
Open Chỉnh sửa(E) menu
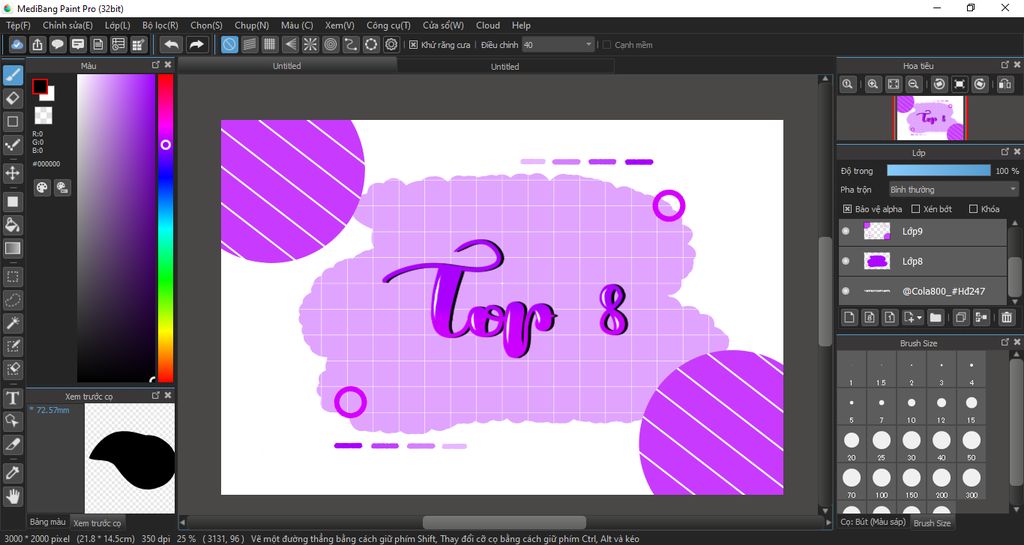tap(68, 25)
